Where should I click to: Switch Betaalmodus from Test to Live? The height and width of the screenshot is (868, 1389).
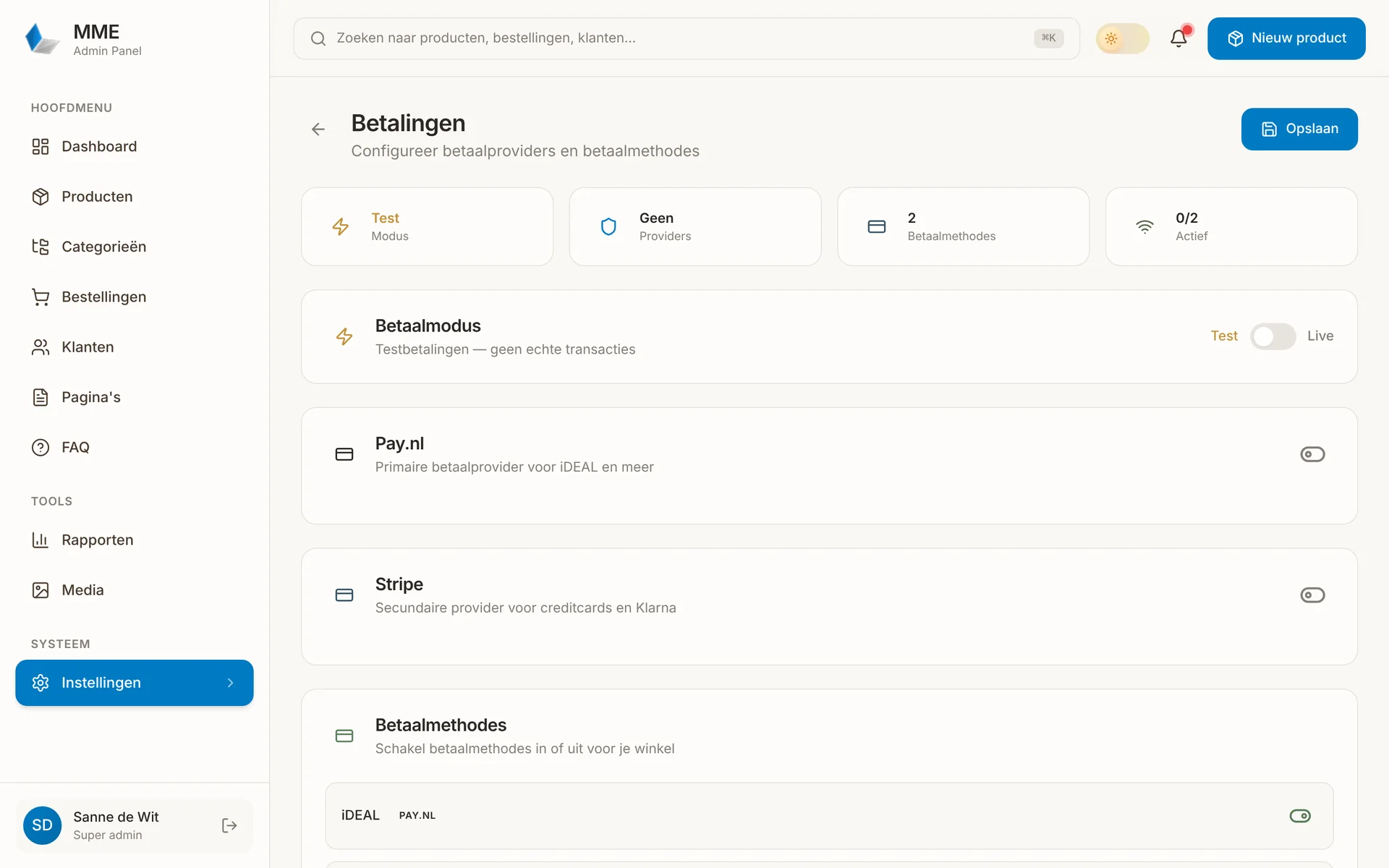[x=1273, y=336]
